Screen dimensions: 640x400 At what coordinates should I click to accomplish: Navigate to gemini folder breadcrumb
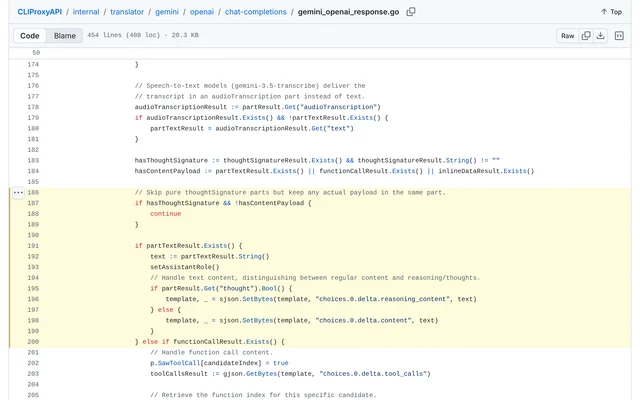pos(167,12)
